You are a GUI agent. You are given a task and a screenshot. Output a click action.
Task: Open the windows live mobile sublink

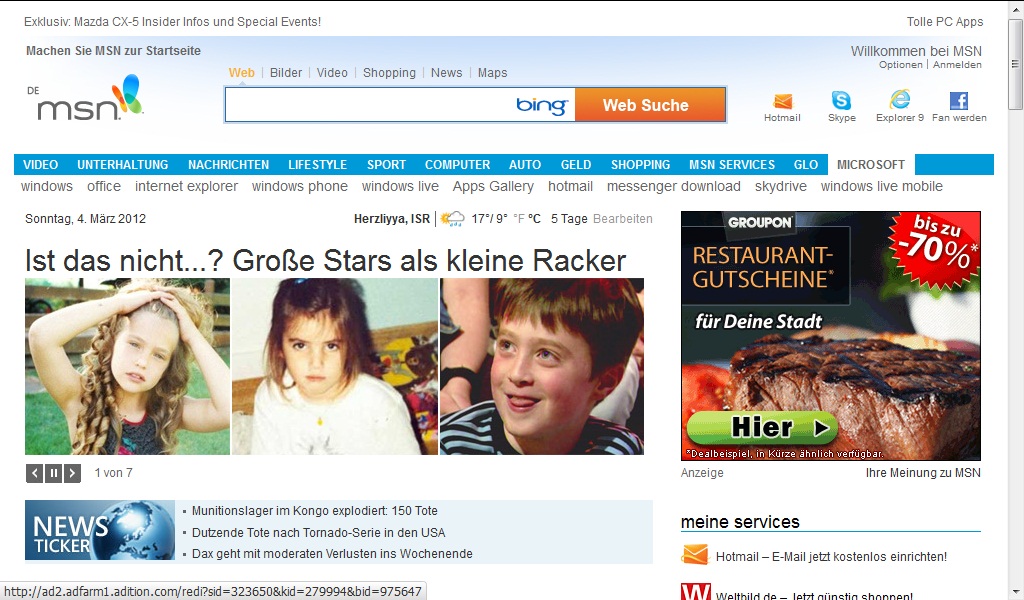(882, 186)
